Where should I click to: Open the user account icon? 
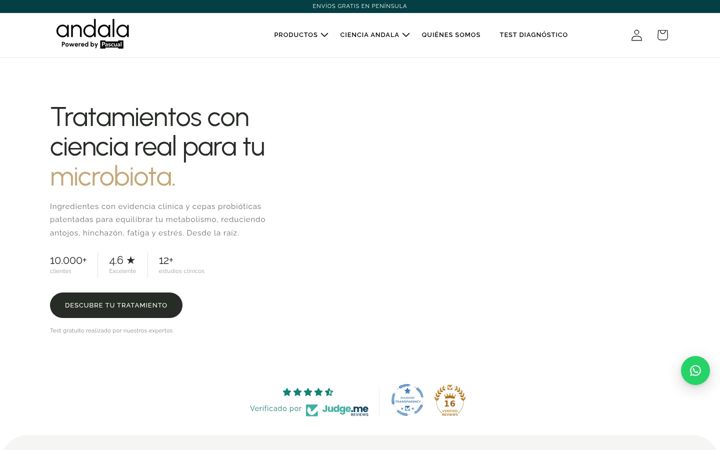coord(636,35)
